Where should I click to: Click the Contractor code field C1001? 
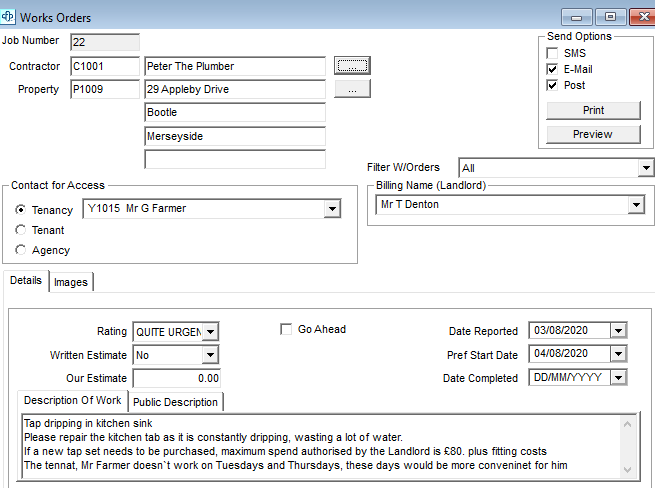105,66
